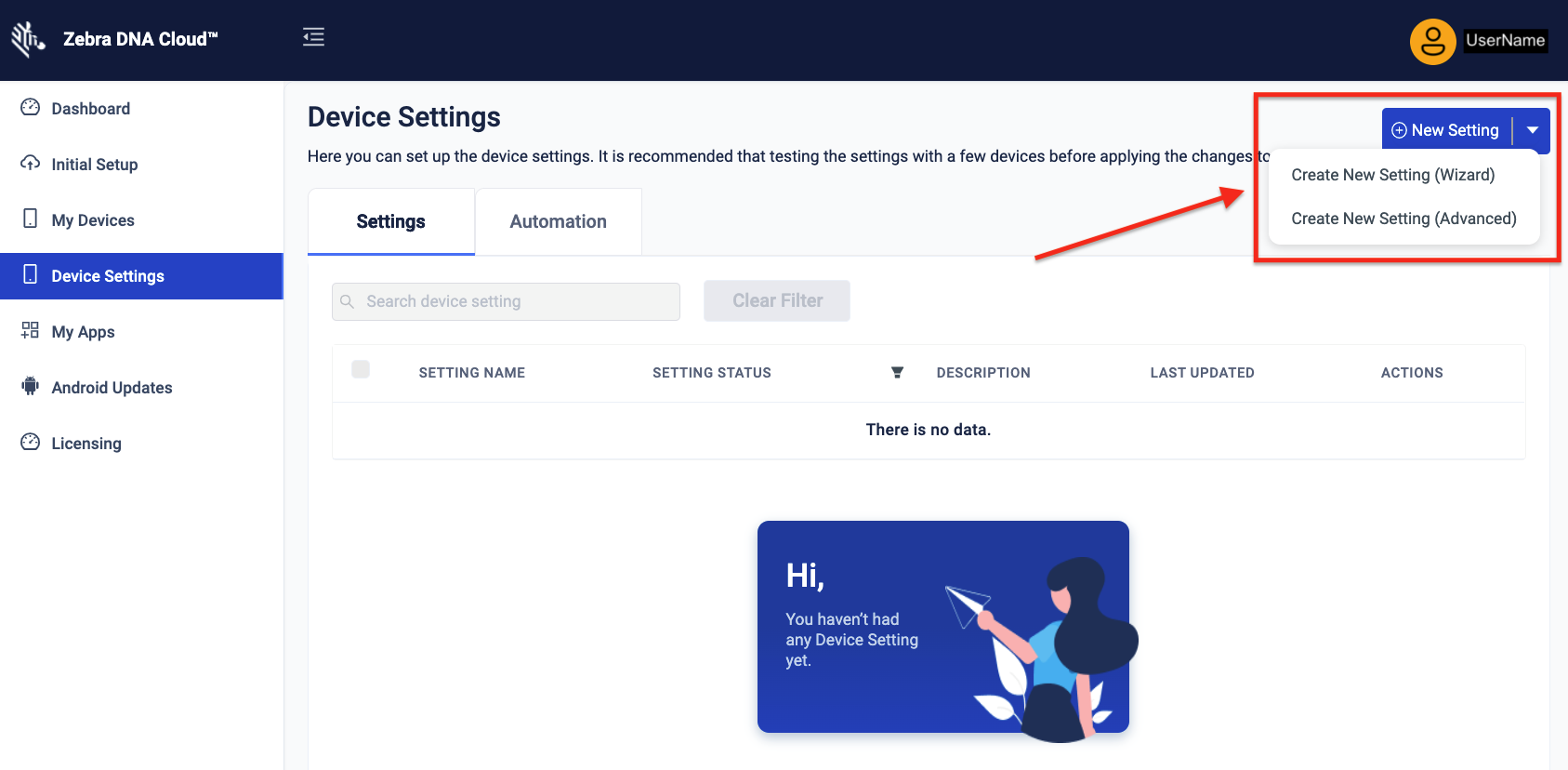Click the Clear Filter button
The width and height of the screenshot is (1568, 770).
(777, 300)
